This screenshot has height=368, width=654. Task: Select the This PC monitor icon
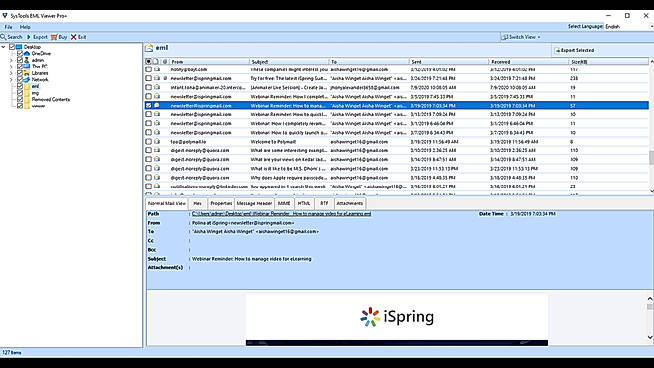click(x=27, y=66)
